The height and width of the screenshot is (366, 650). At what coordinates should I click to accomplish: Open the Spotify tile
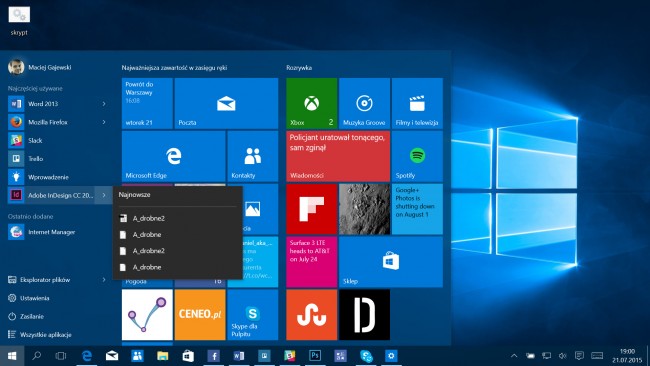tap(417, 156)
